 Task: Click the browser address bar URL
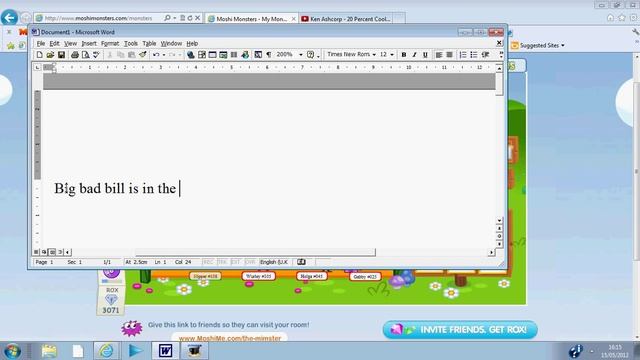tap(98, 18)
